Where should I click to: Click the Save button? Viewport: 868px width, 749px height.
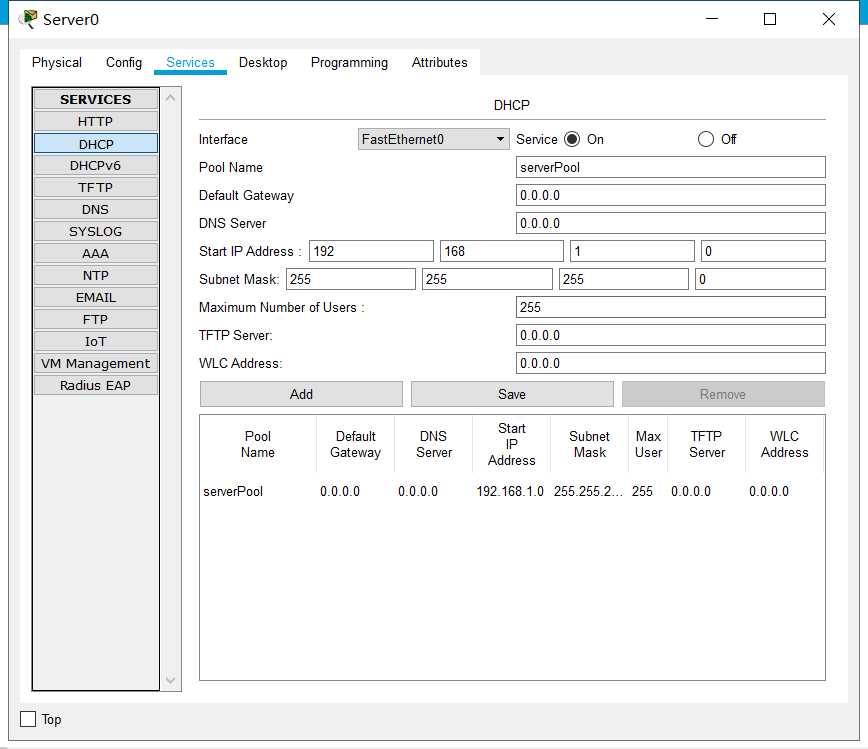[x=512, y=394]
